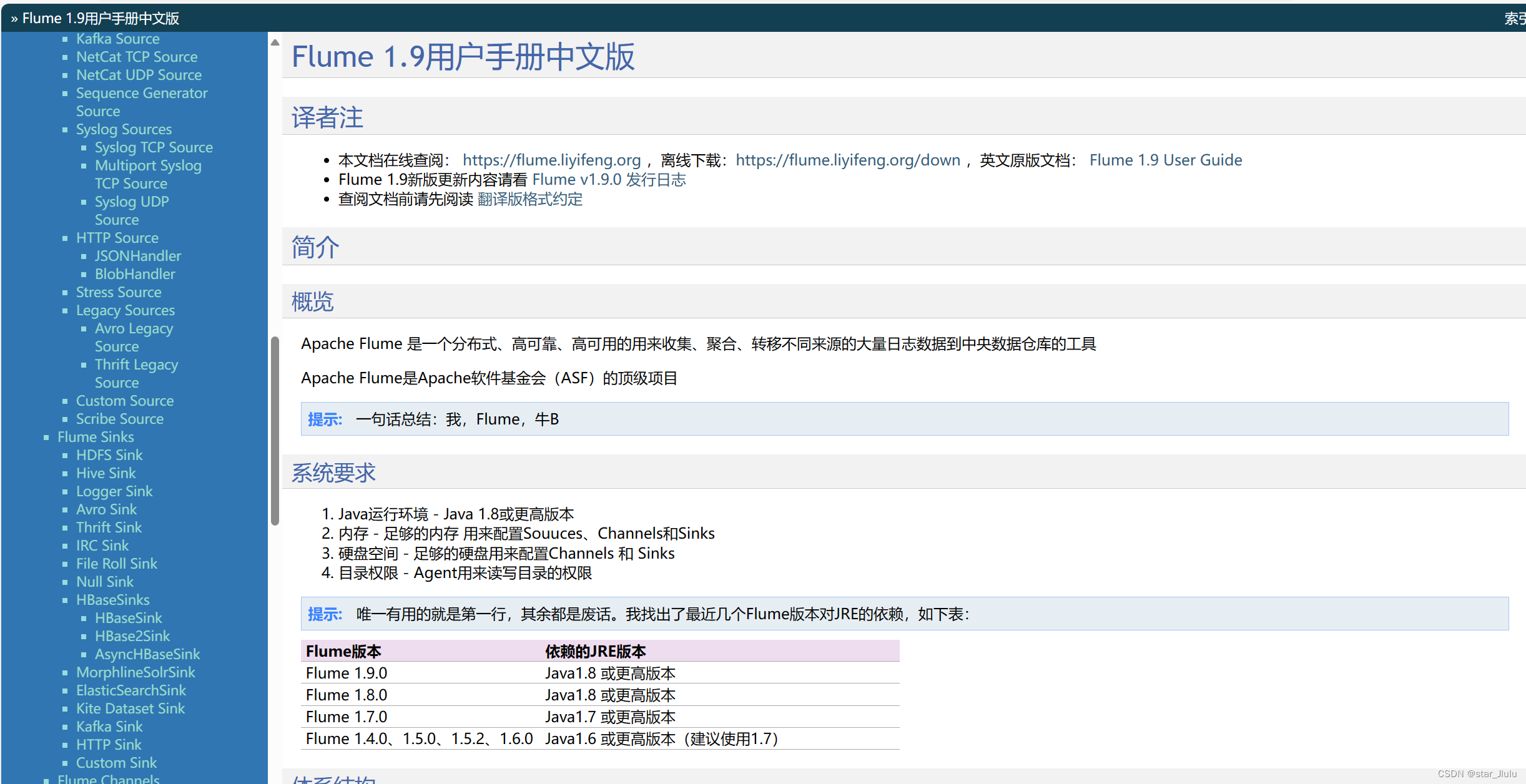The height and width of the screenshot is (784, 1526).
Task: Select Flume Sinks in sidebar
Action: point(95,437)
